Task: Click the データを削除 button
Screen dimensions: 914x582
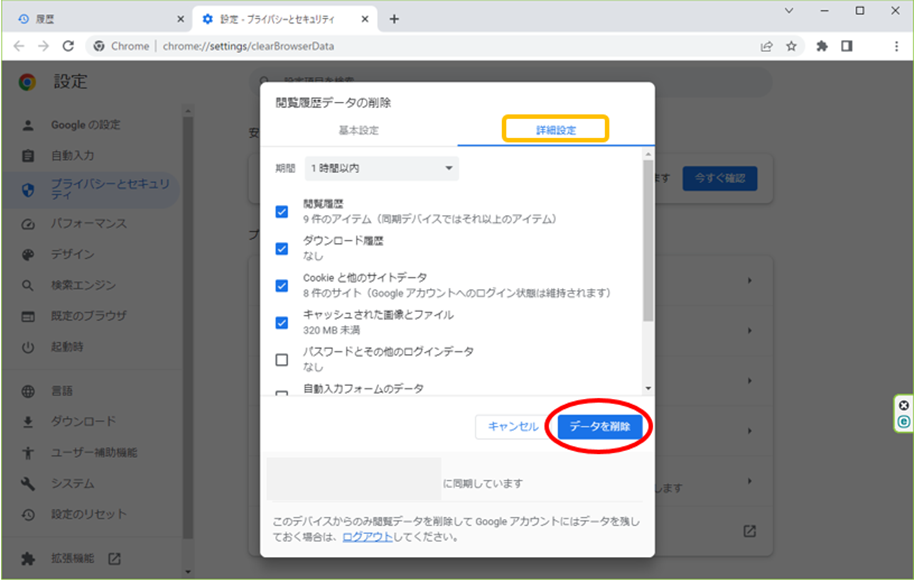Action: pos(600,427)
